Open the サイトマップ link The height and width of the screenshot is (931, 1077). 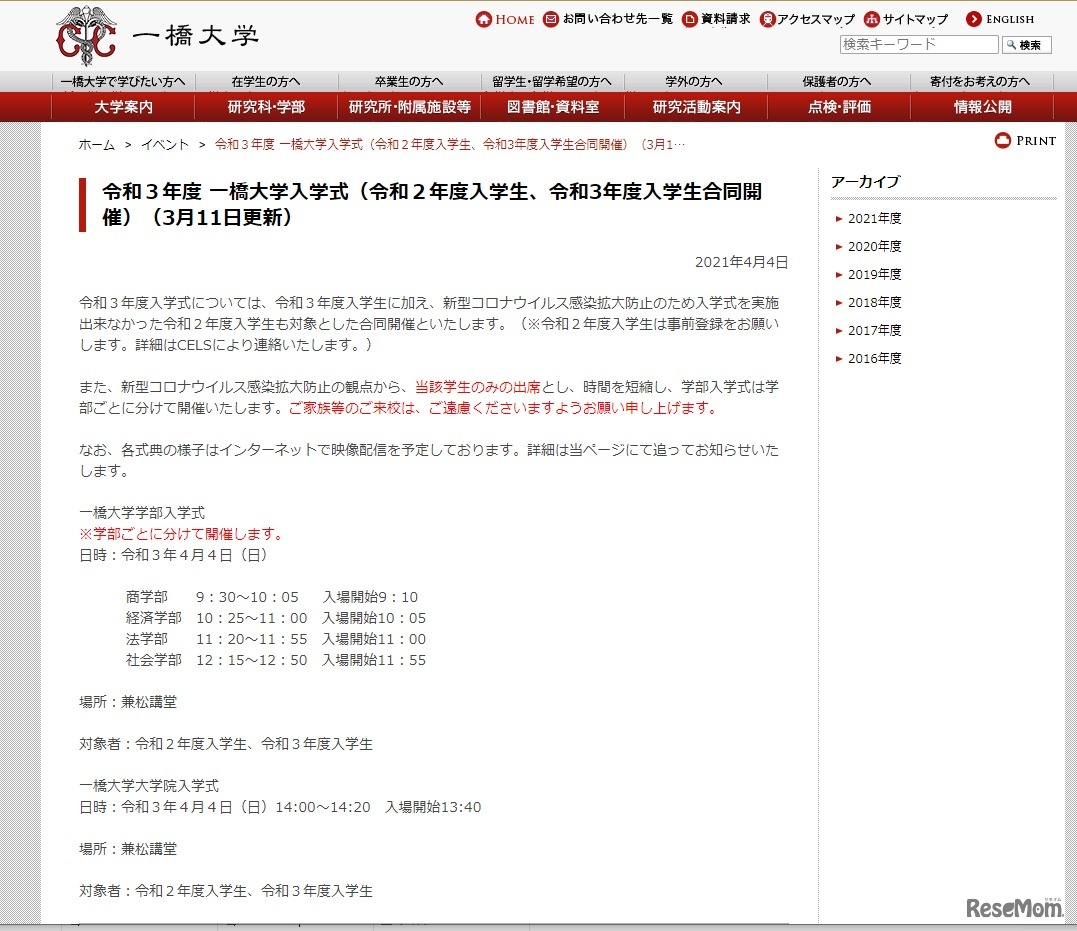pyautogui.click(x=915, y=19)
